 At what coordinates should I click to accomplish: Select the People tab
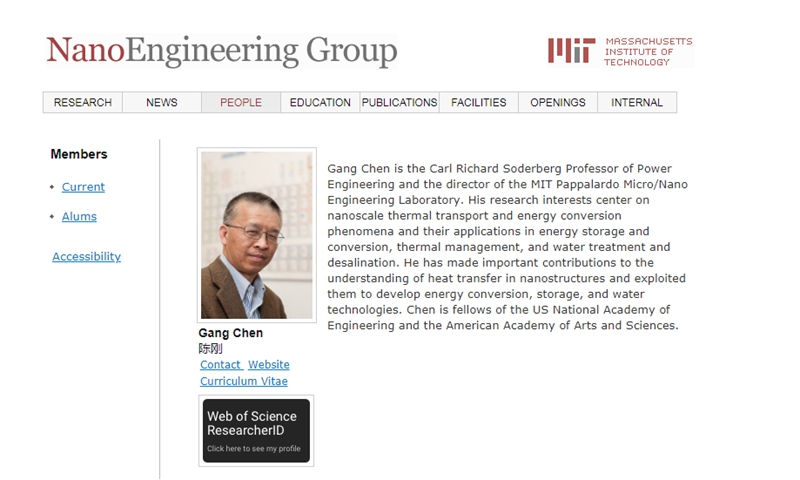[x=240, y=102]
